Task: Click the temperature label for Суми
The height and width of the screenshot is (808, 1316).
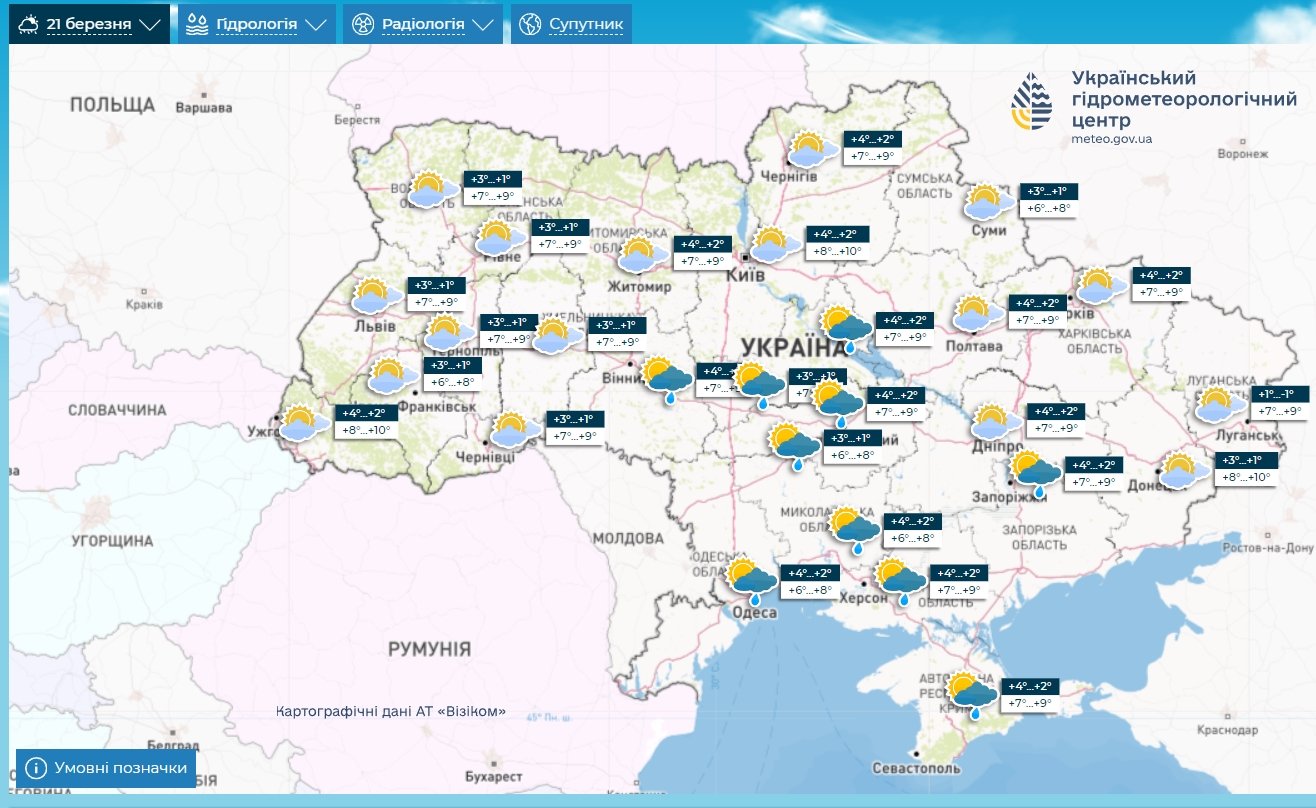Action: 1049,200
